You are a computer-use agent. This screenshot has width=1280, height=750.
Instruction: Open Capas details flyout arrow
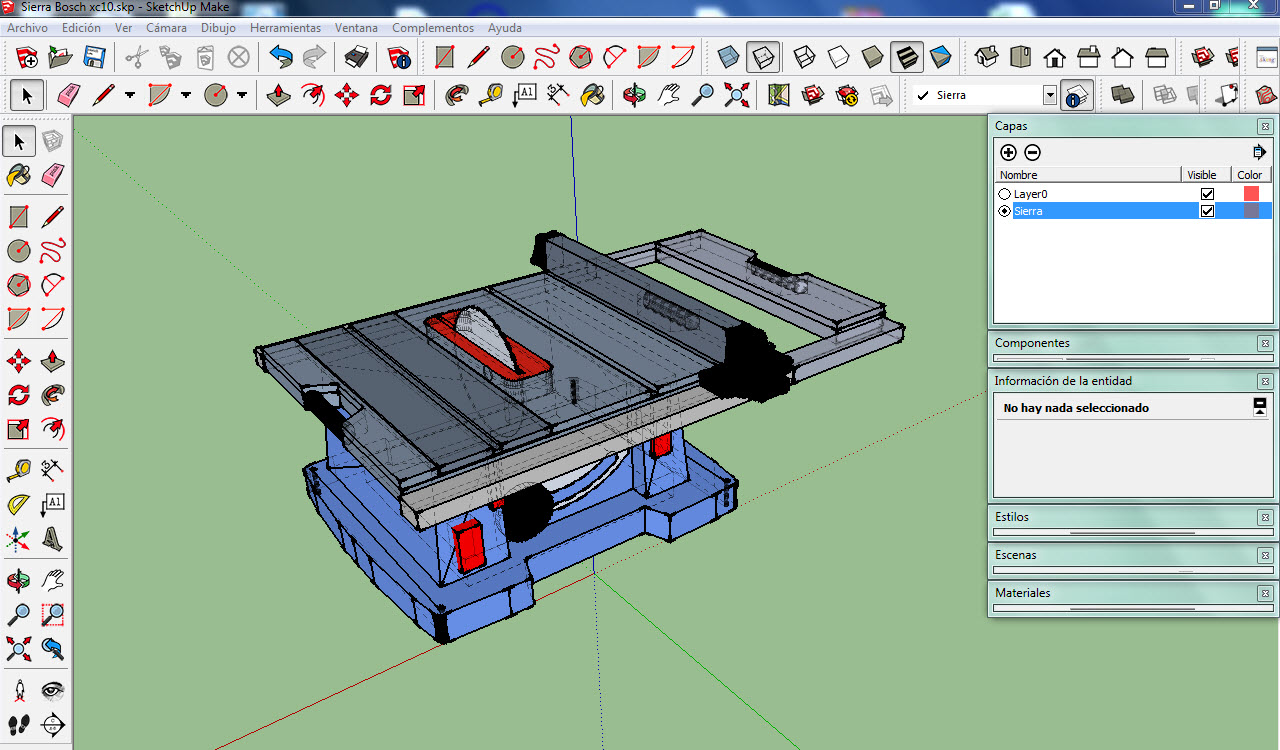coord(1259,153)
